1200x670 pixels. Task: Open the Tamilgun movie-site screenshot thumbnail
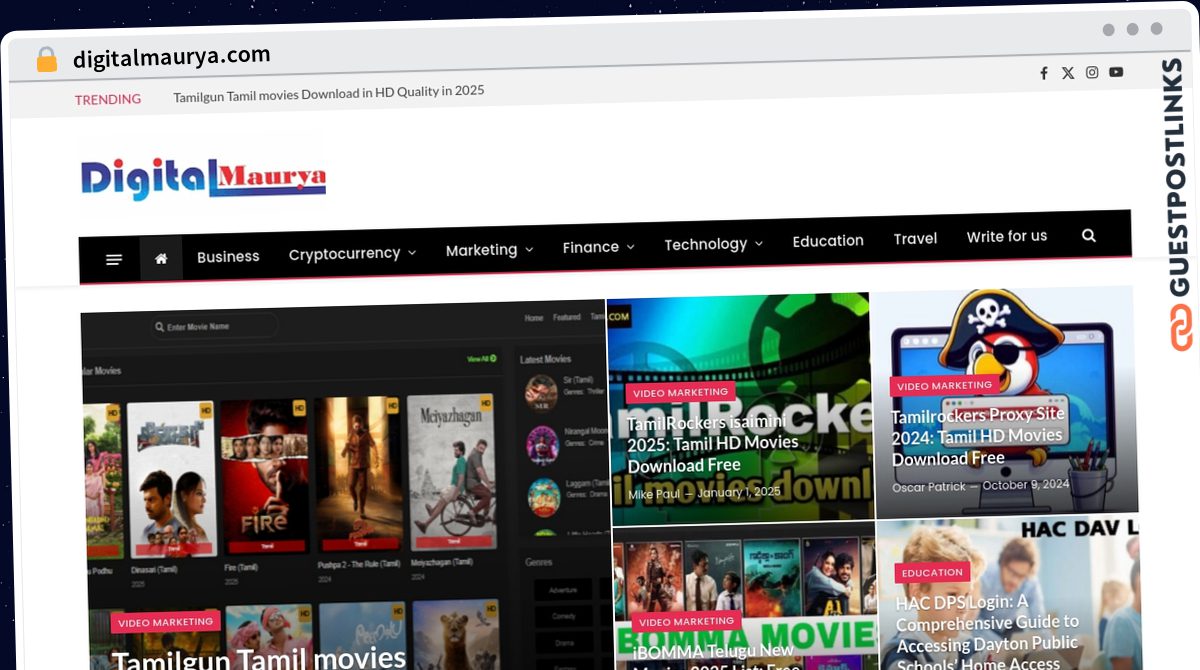(345, 487)
